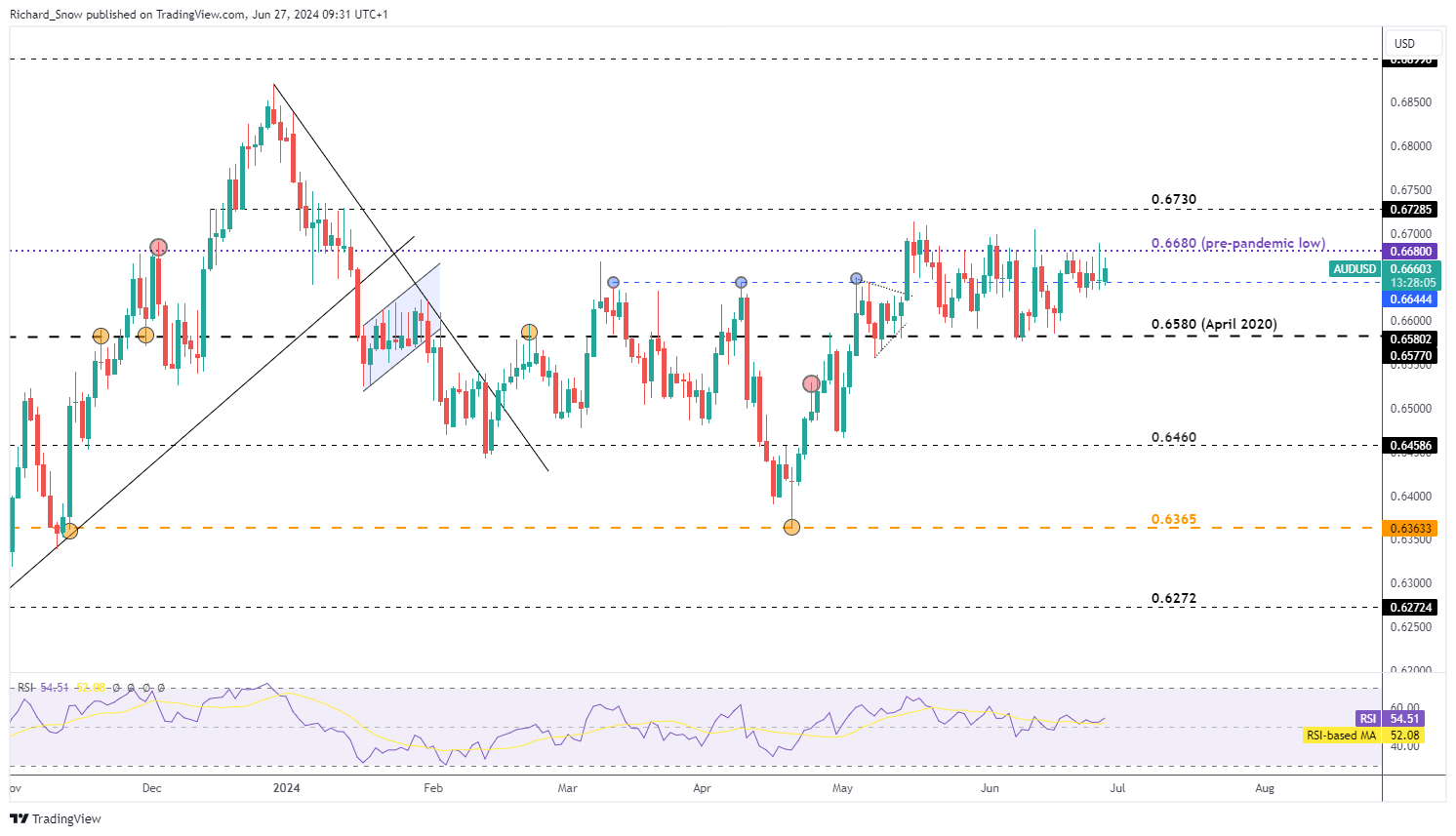This screenshot has width=1456, height=836.
Task: Click the TradingView logo in the footer
Action: pos(56,818)
